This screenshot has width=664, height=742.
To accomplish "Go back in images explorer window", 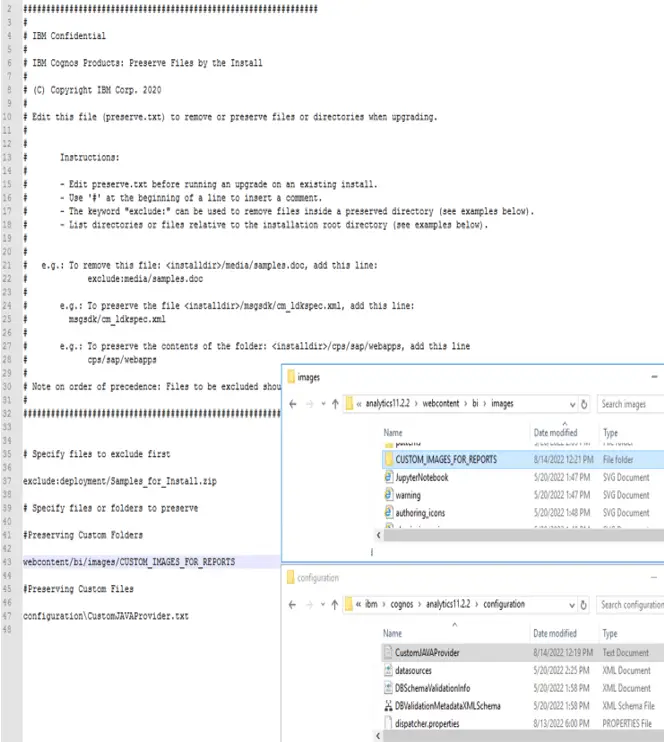I will pos(292,404).
